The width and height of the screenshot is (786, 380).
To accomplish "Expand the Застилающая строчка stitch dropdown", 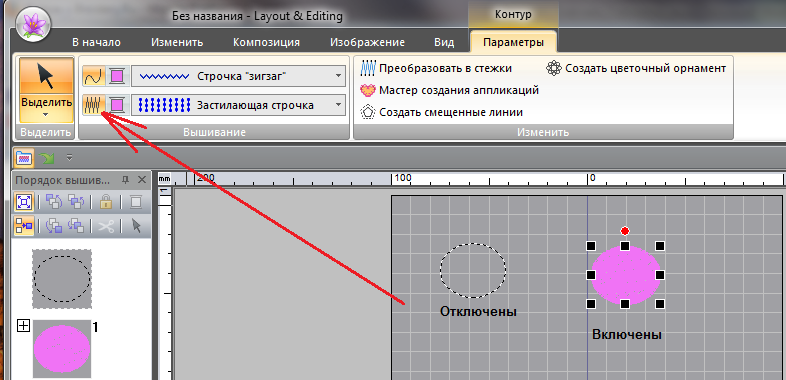I will coord(339,105).
